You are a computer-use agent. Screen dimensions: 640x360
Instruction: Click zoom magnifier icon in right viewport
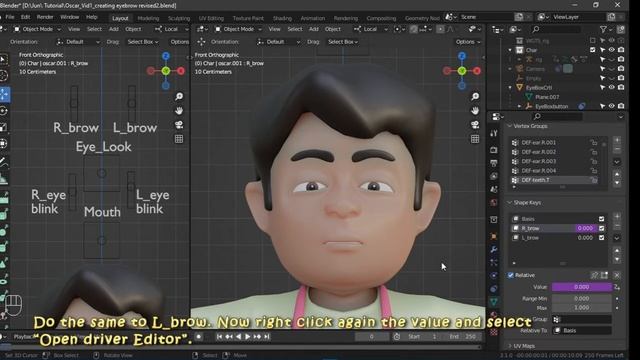coord(475,96)
